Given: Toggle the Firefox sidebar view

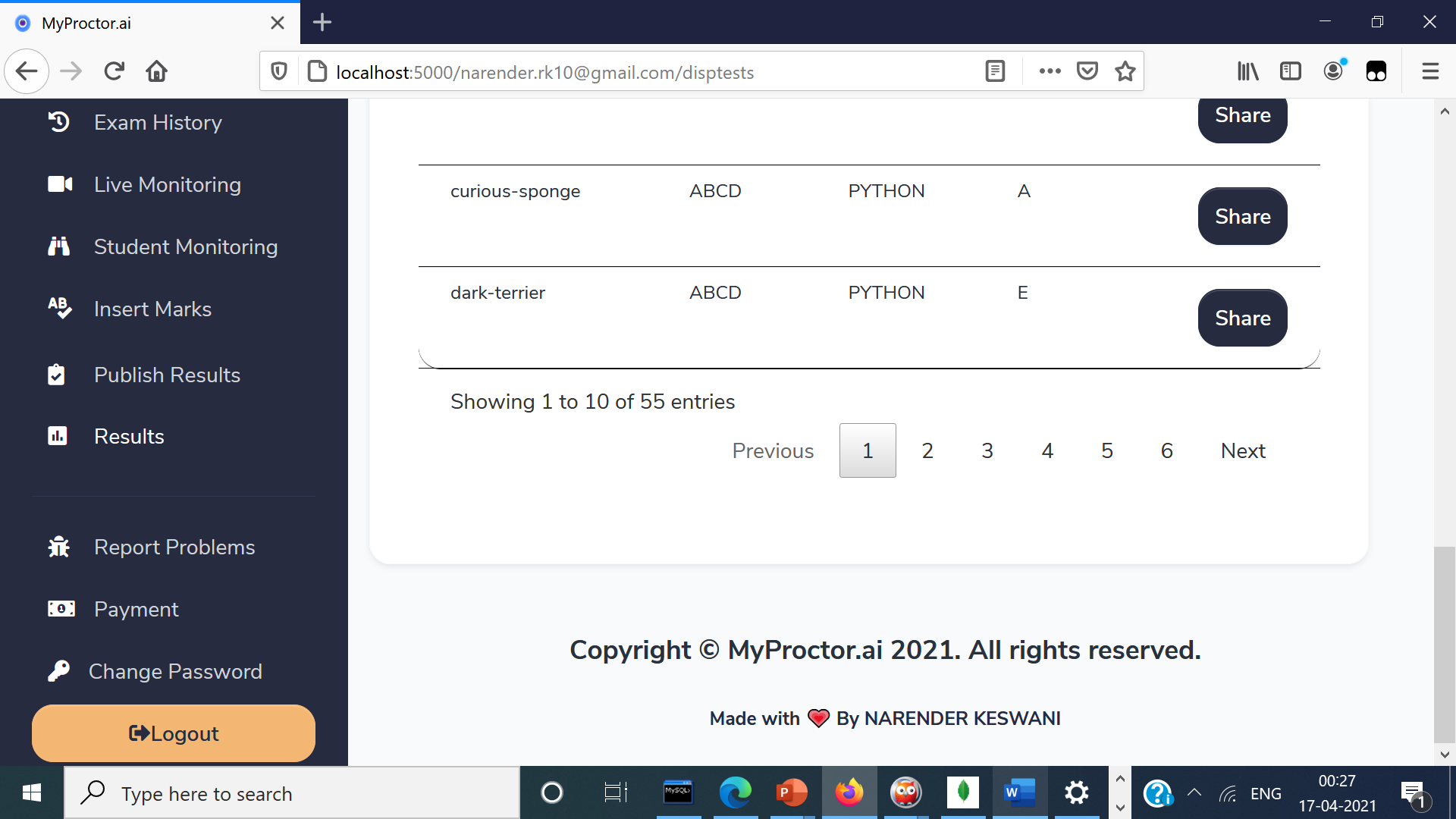Looking at the screenshot, I should click(1290, 71).
